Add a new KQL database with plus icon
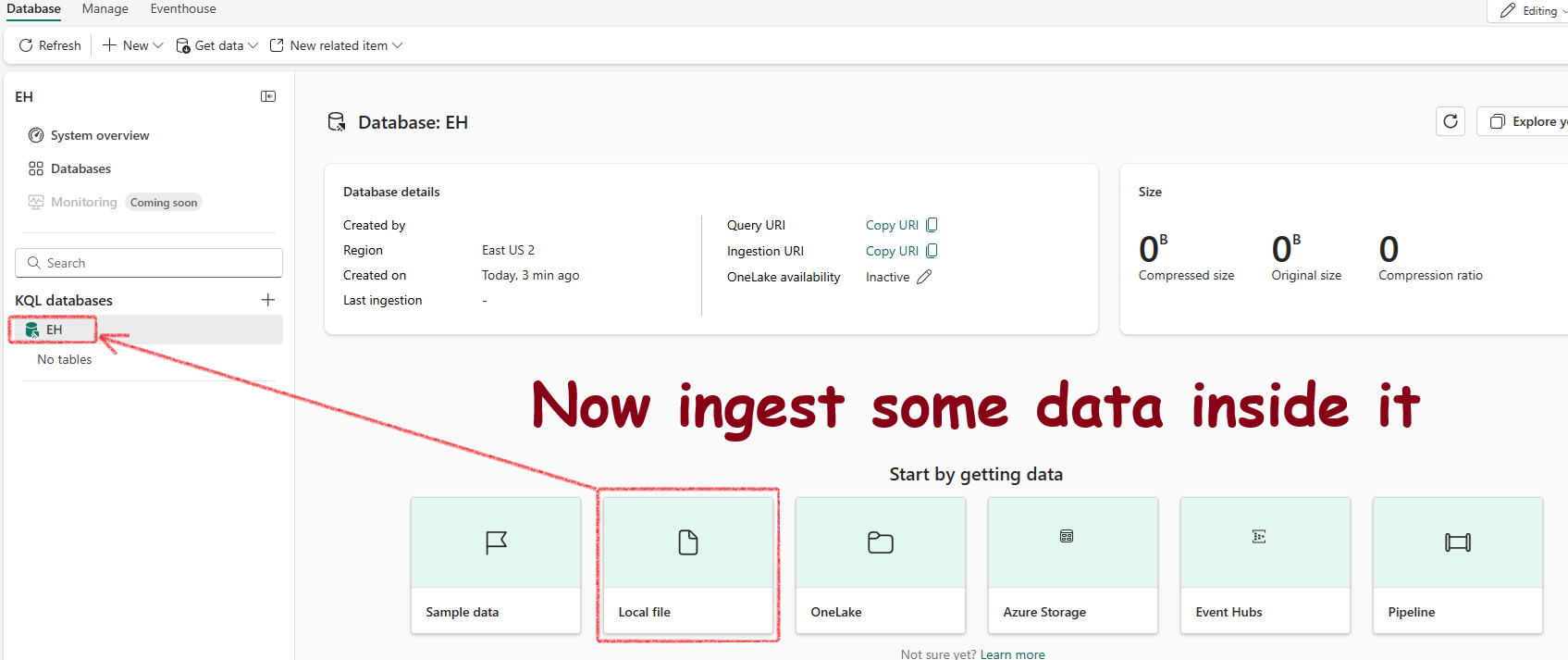The height and width of the screenshot is (660, 1568). pos(268,300)
